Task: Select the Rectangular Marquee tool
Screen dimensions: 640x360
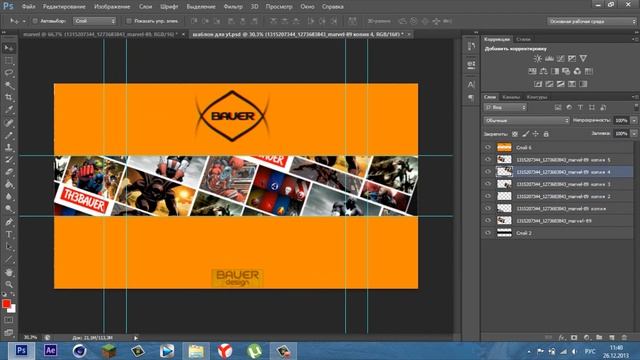Action: 9,61
